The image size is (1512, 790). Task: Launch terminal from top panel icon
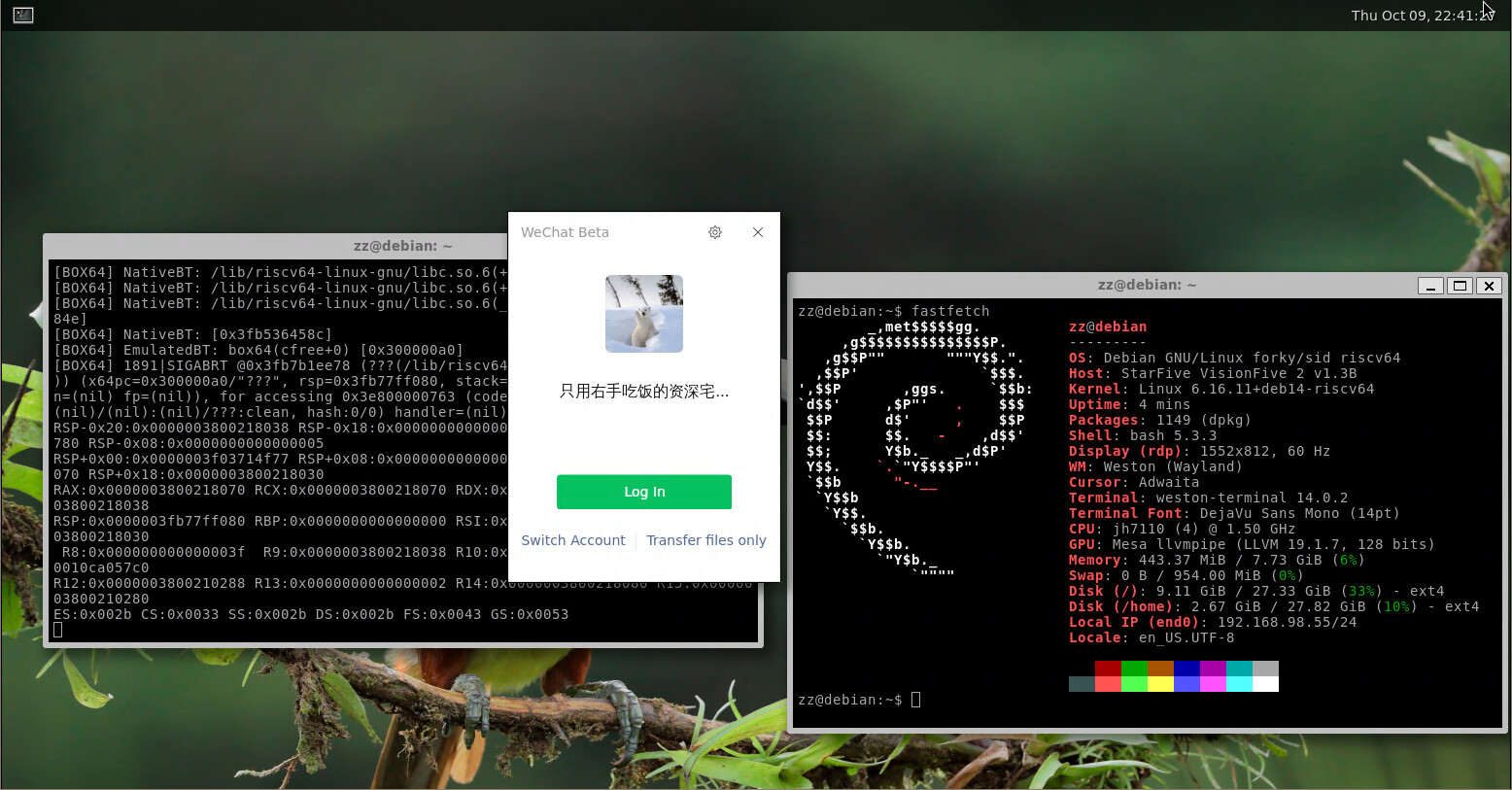pos(23,15)
